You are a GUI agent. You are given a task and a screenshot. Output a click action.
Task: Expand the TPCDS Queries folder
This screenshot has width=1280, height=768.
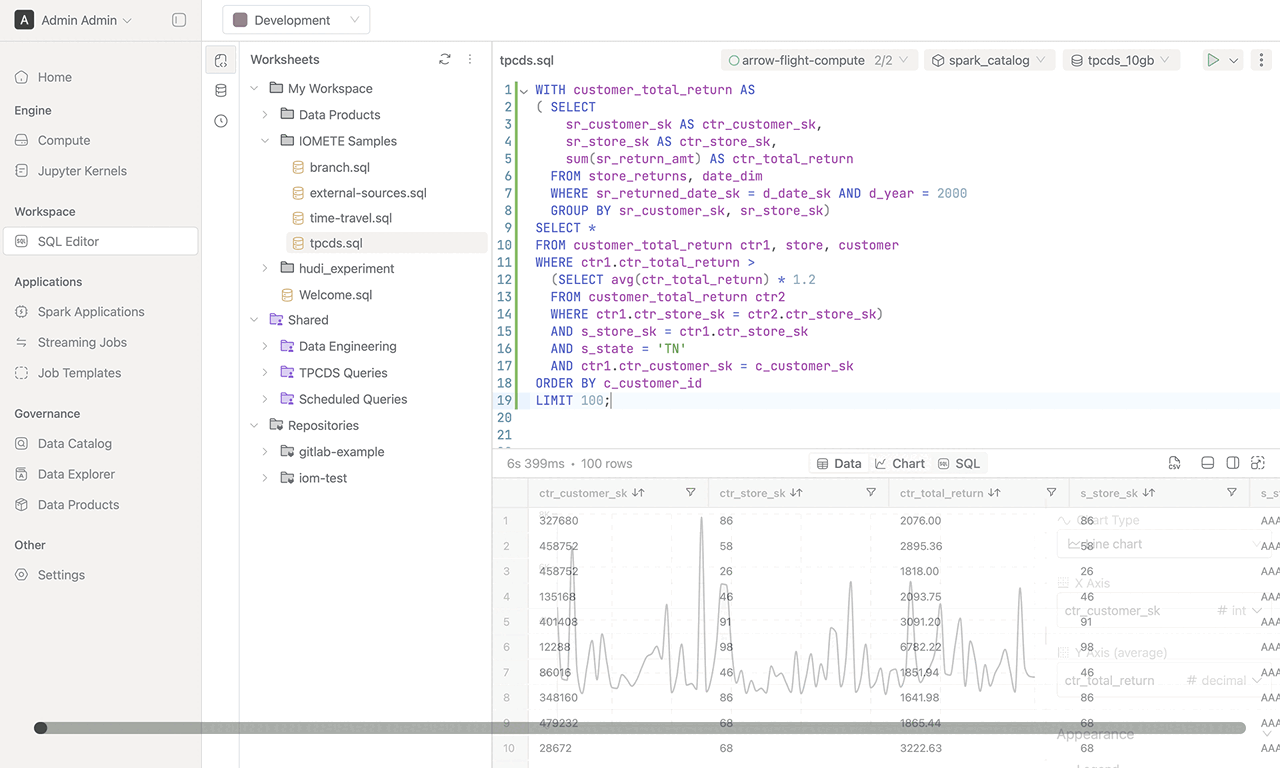pos(265,373)
